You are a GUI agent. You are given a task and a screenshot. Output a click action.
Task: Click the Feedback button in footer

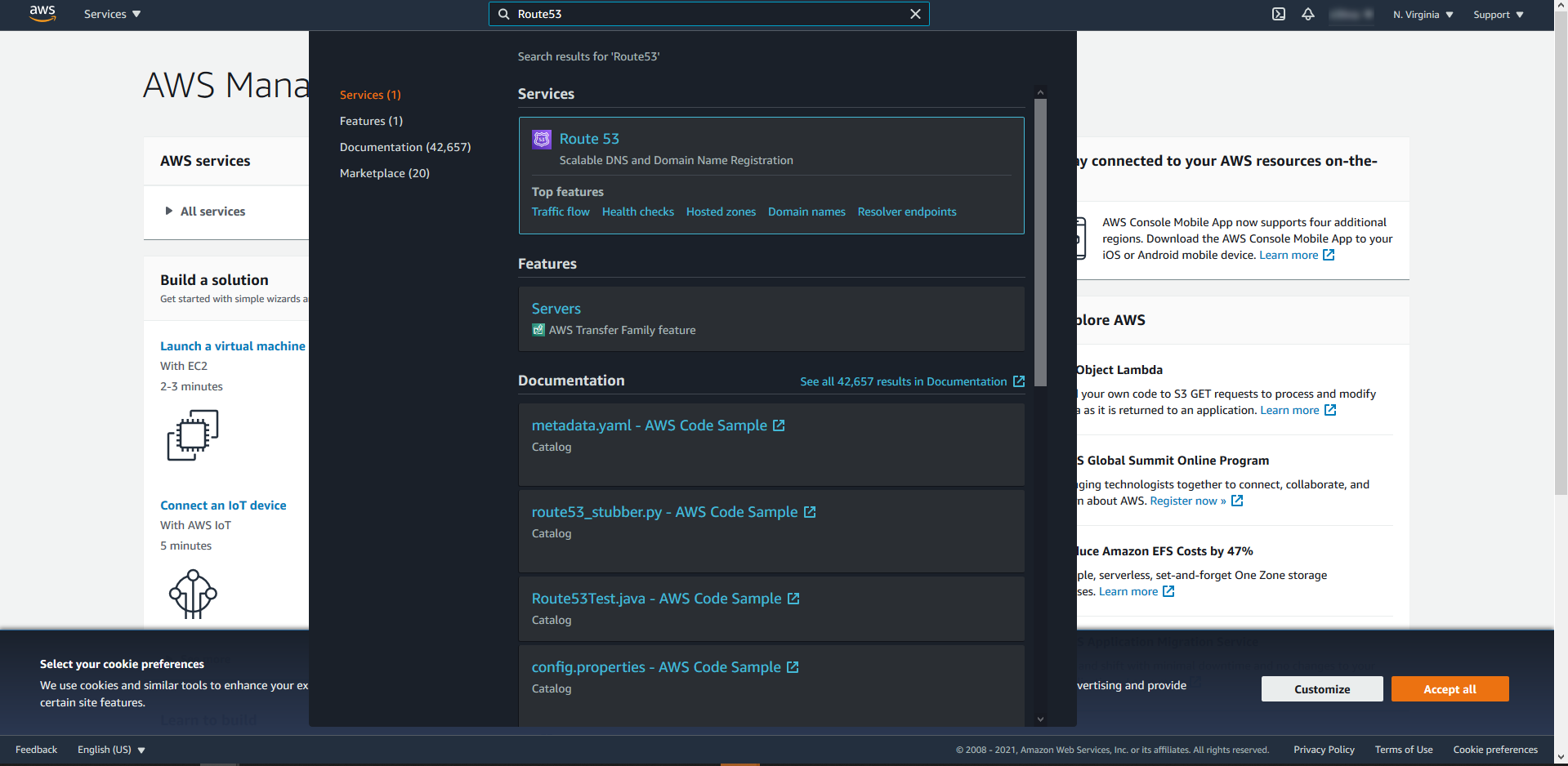tap(36, 750)
